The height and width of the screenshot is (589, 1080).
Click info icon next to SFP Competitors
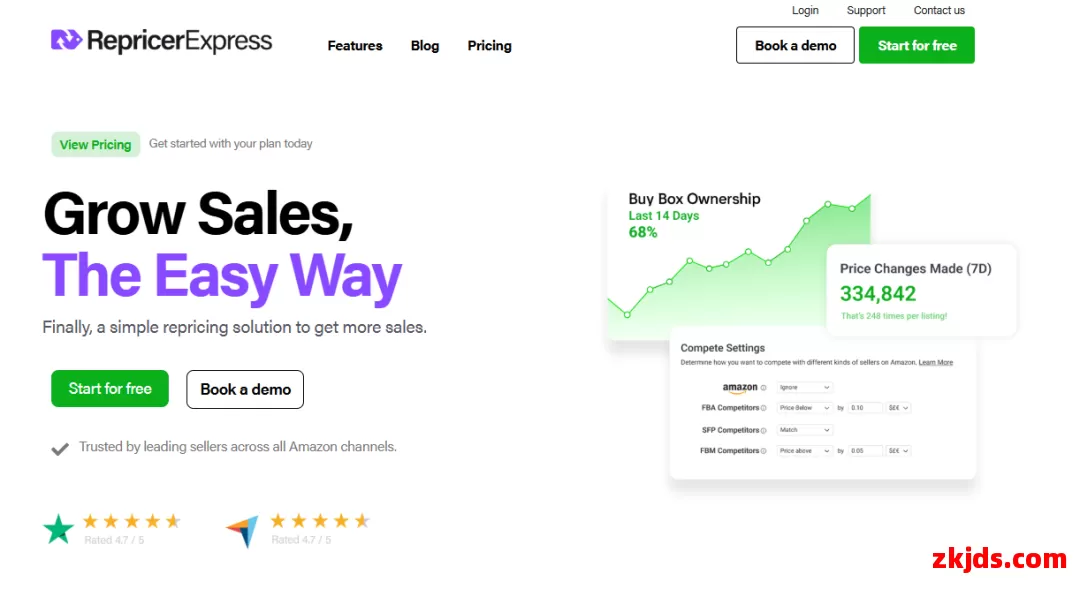point(763,430)
